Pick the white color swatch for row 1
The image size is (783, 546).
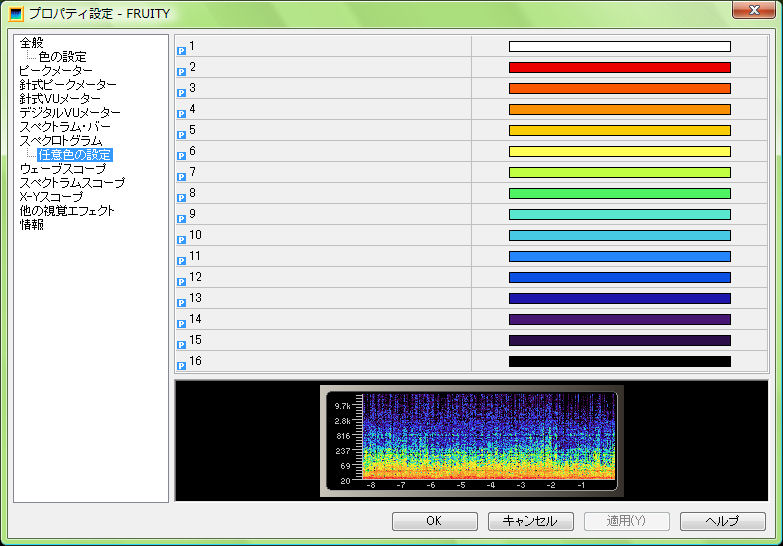(x=620, y=46)
